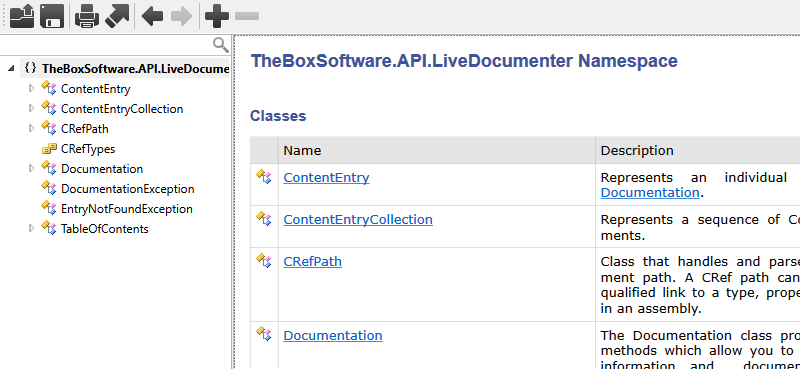Navigate back with the left arrow
This screenshot has width=800, height=369.
coord(152,16)
